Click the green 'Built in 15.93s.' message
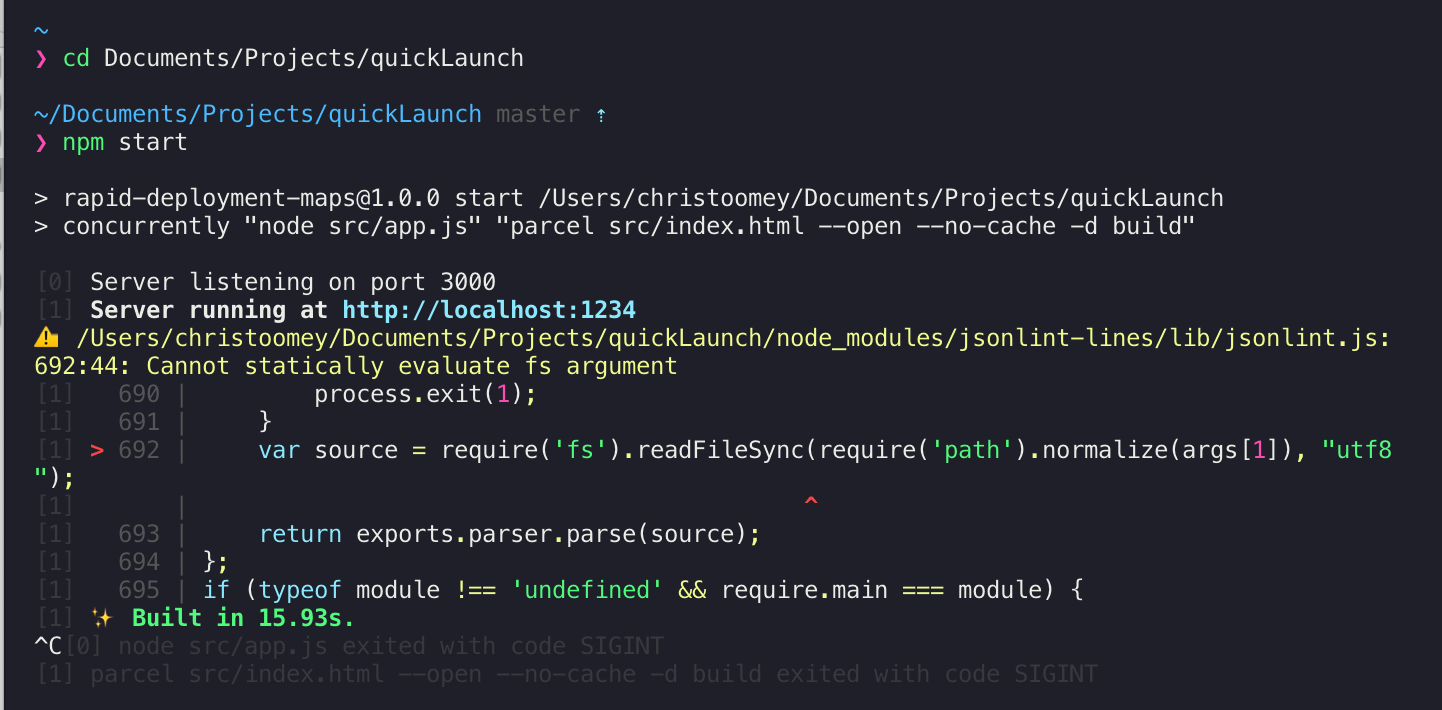Viewport: 1442px width, 710px height. [x=243, y=617]
